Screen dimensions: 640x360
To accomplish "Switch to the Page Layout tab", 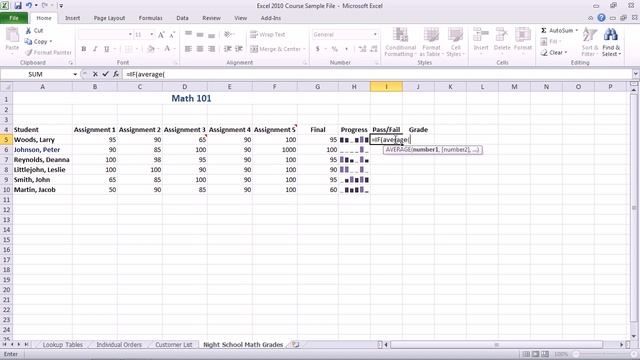I will click(109, 18).
